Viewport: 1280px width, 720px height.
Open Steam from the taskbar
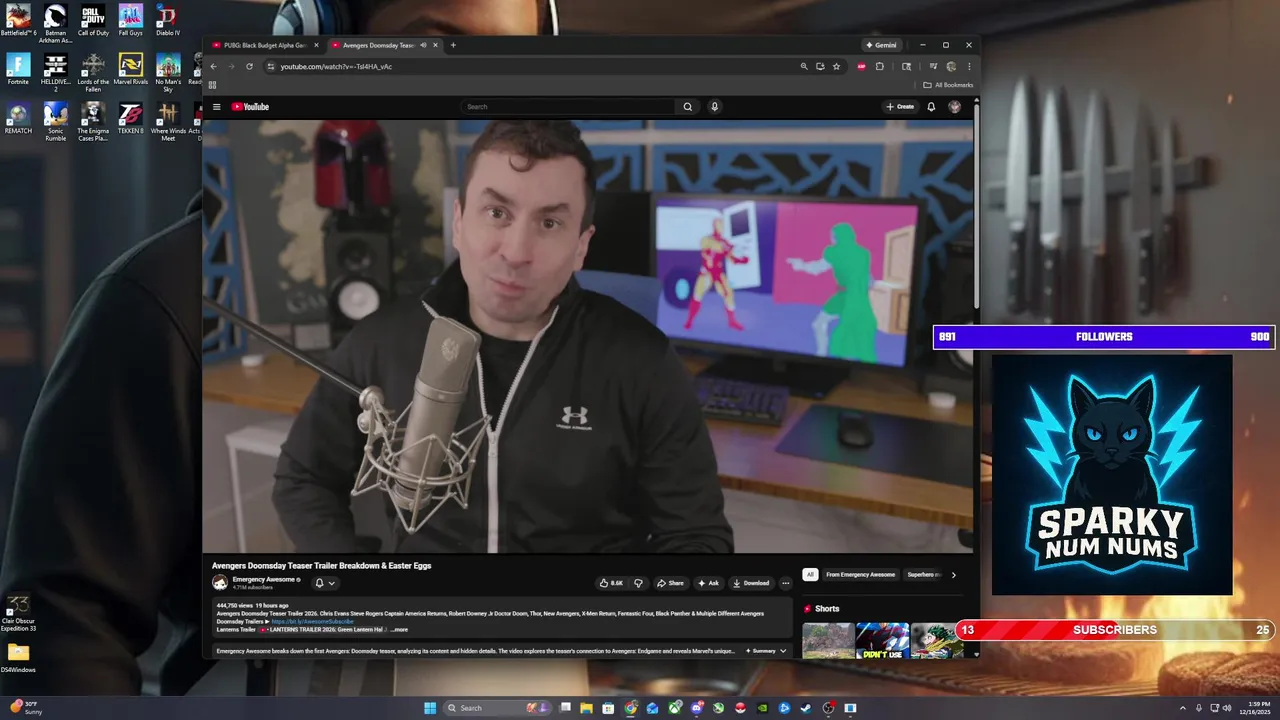pyautogui.click(x=806, y=708)
